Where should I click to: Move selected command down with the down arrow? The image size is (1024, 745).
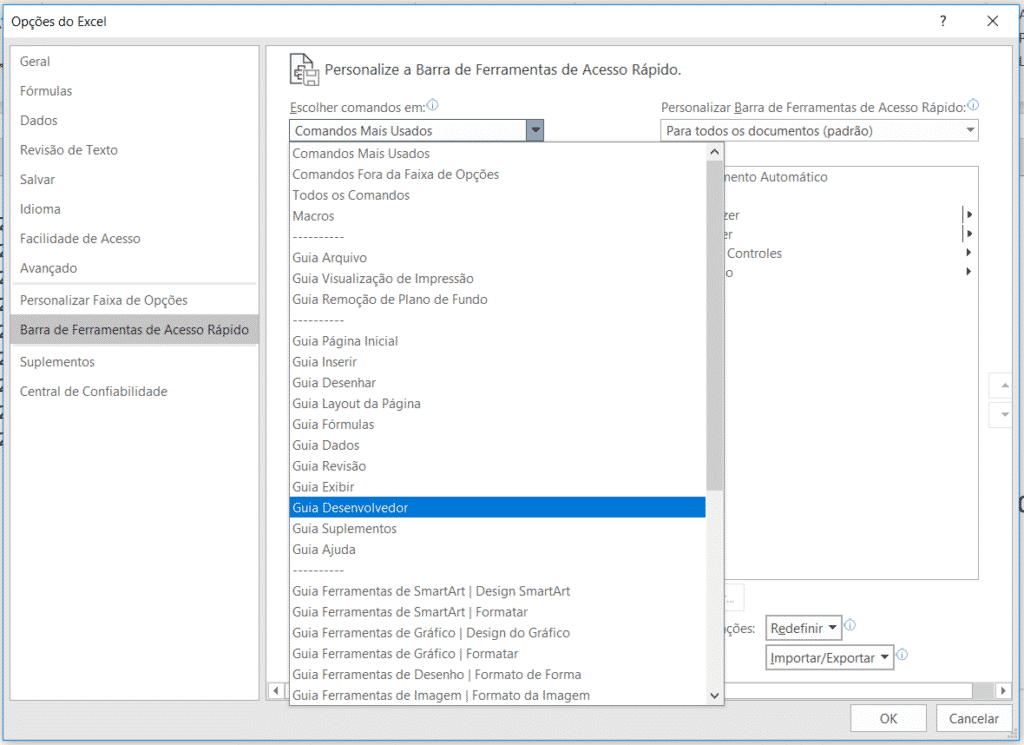(1000, 415)
